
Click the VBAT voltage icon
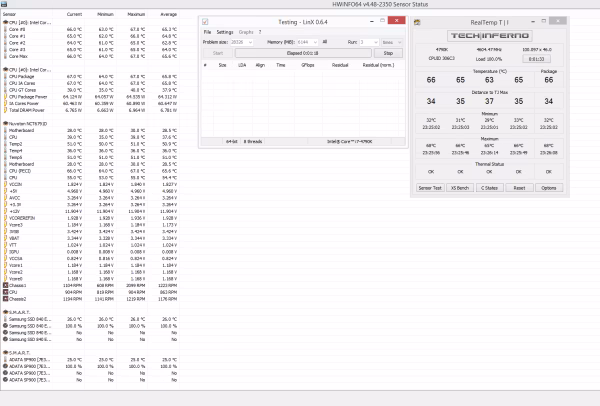coord(5,238)
